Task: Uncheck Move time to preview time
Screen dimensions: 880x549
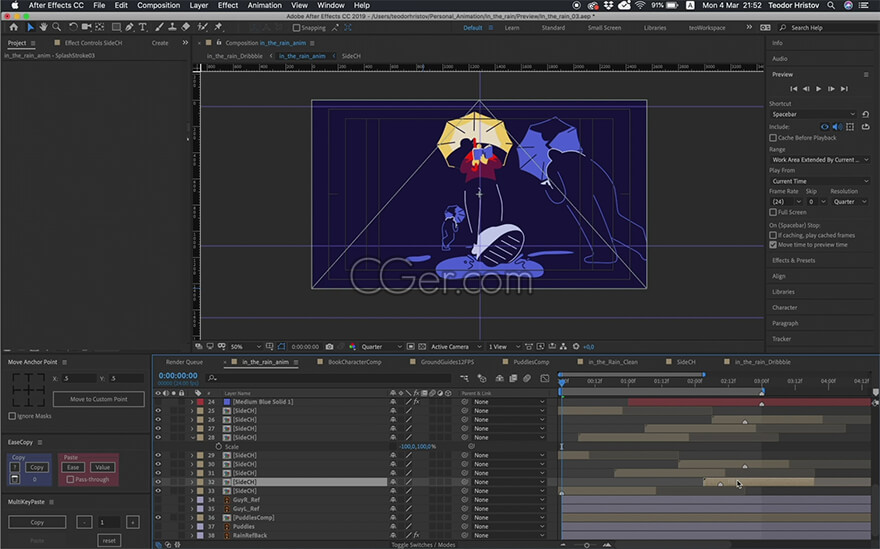Action: point(773,245)
